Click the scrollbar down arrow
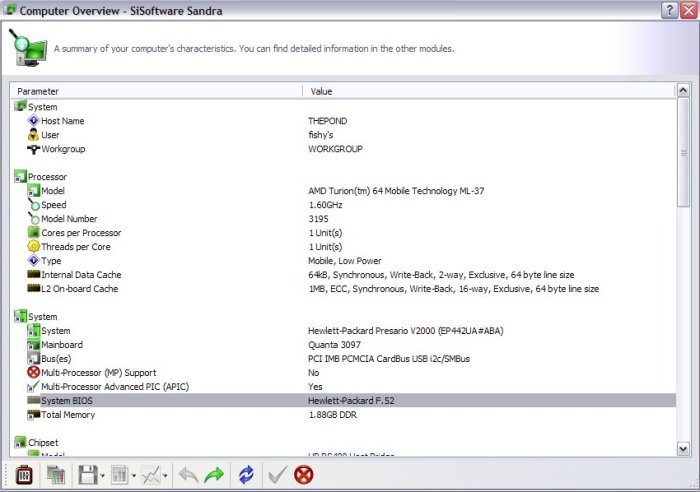700x492 pixels. (683, 449)
